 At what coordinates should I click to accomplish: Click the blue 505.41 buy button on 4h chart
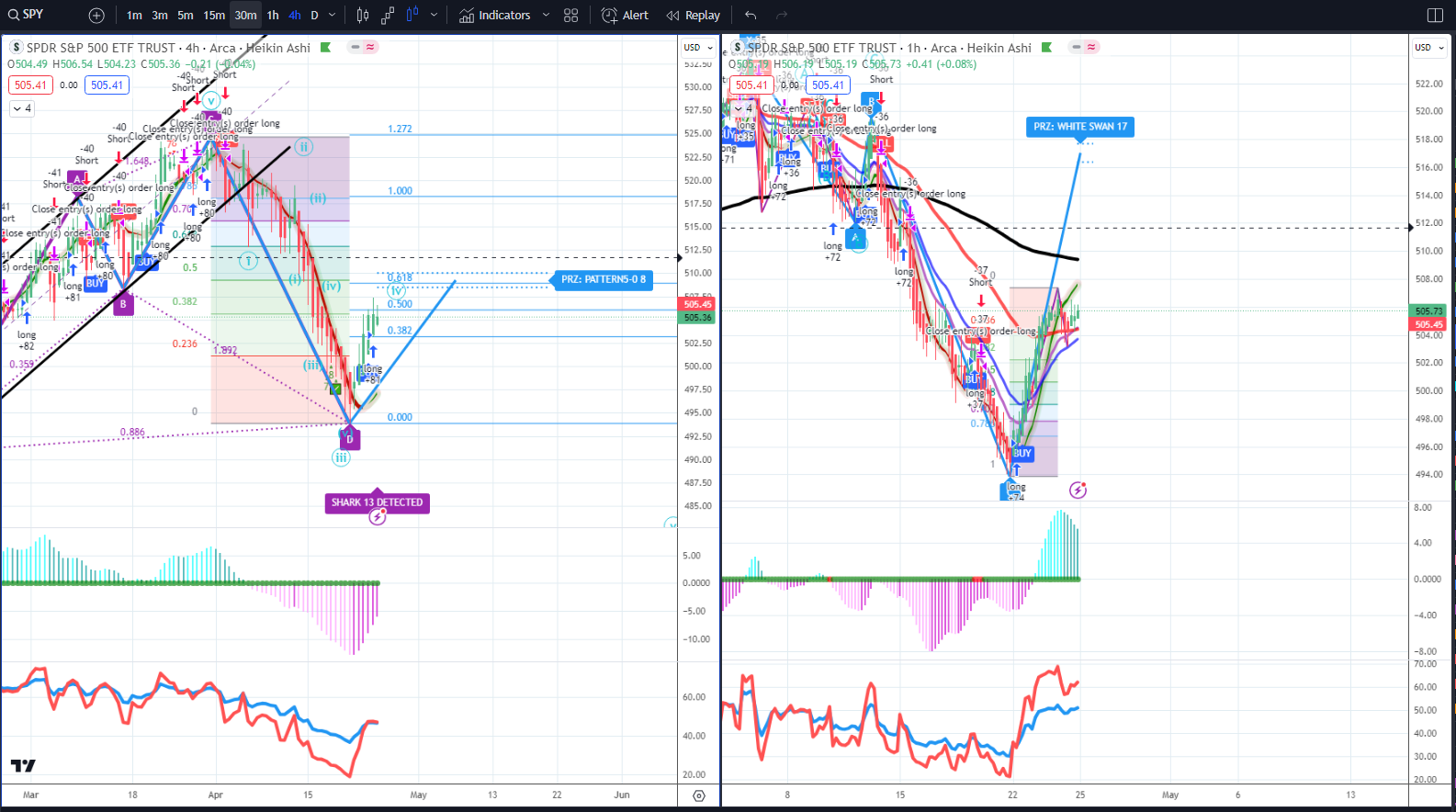(107, 85)
